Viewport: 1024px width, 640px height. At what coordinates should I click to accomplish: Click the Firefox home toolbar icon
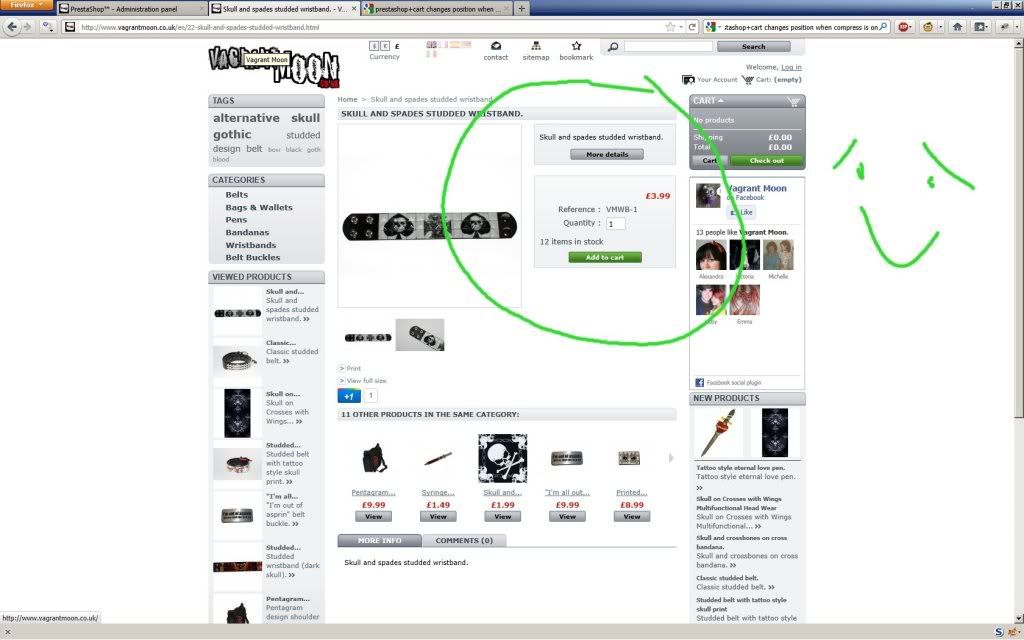point(957,27)
